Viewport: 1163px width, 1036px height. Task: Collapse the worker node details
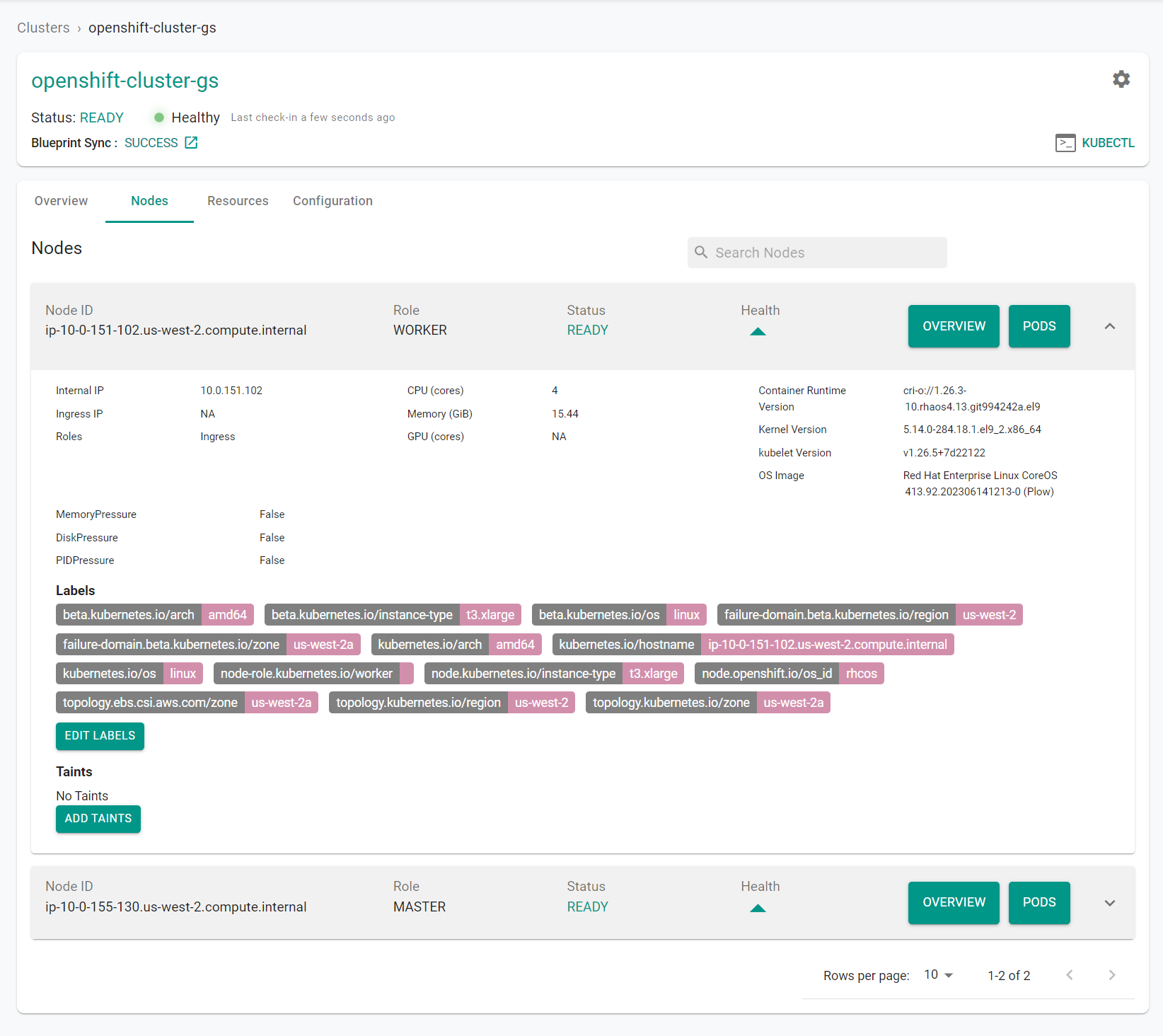click(1110, 326)
